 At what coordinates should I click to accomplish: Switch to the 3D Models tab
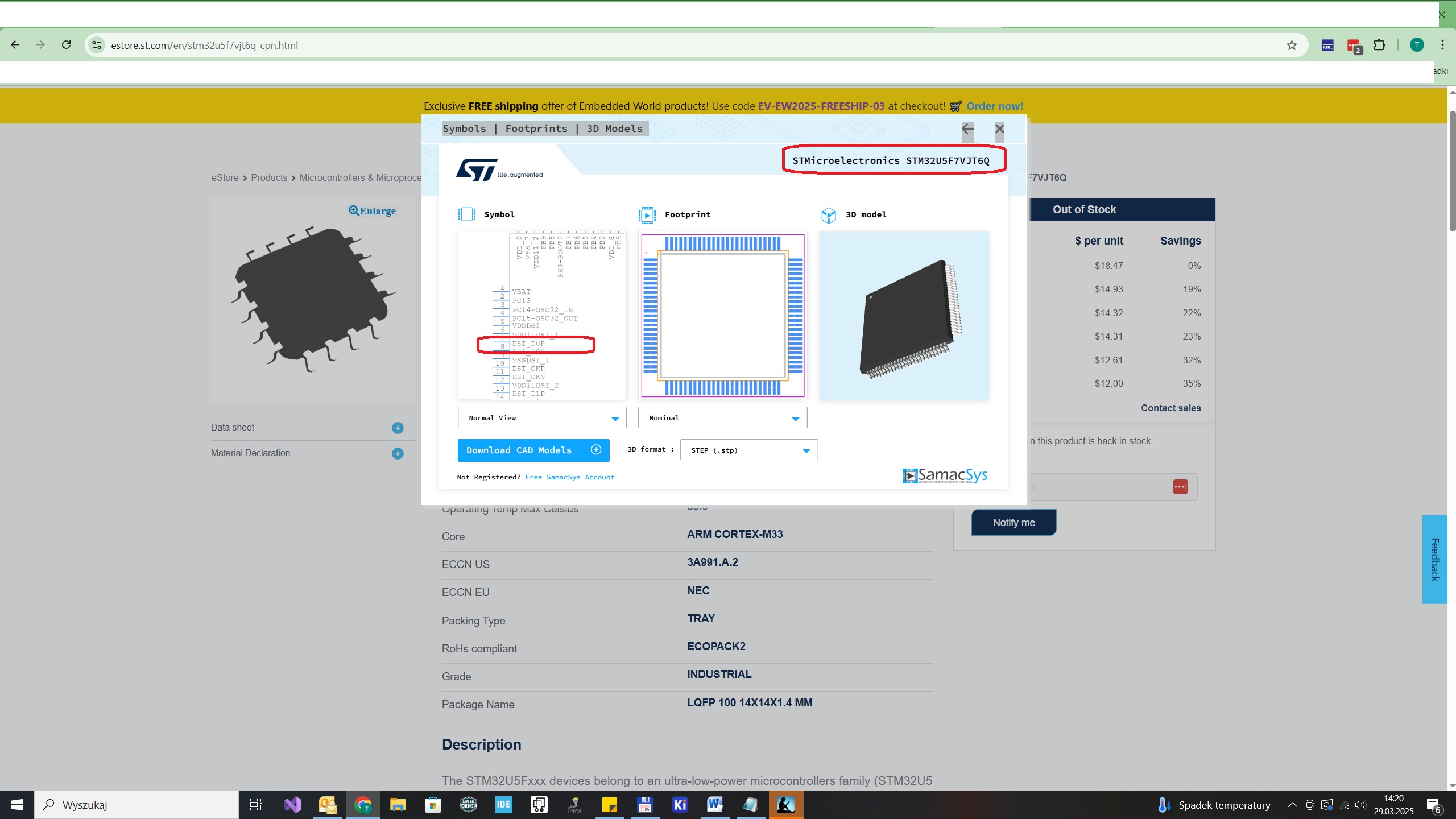(x=613, y=128)
